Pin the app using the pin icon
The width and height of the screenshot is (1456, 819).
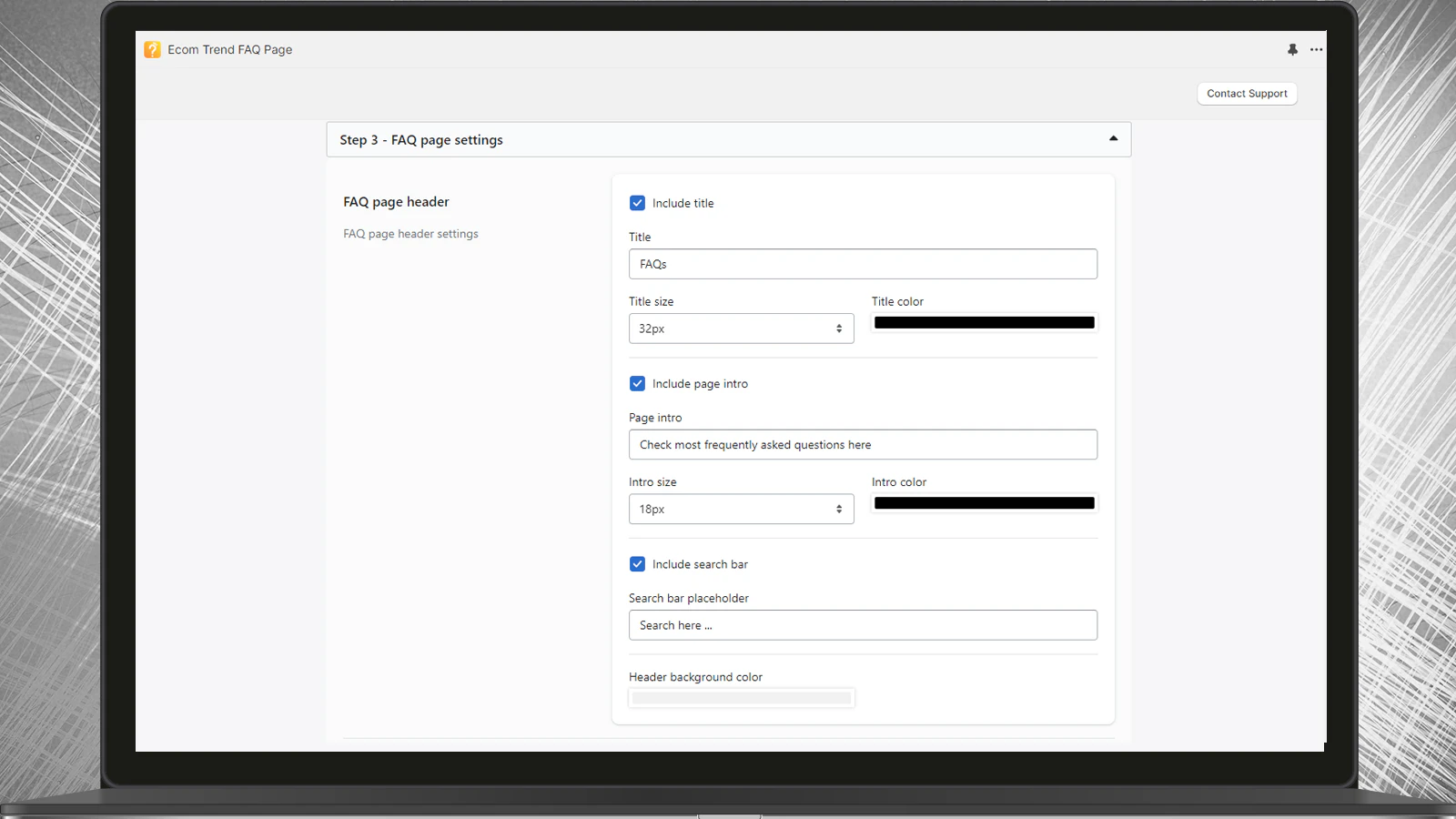1292,49
